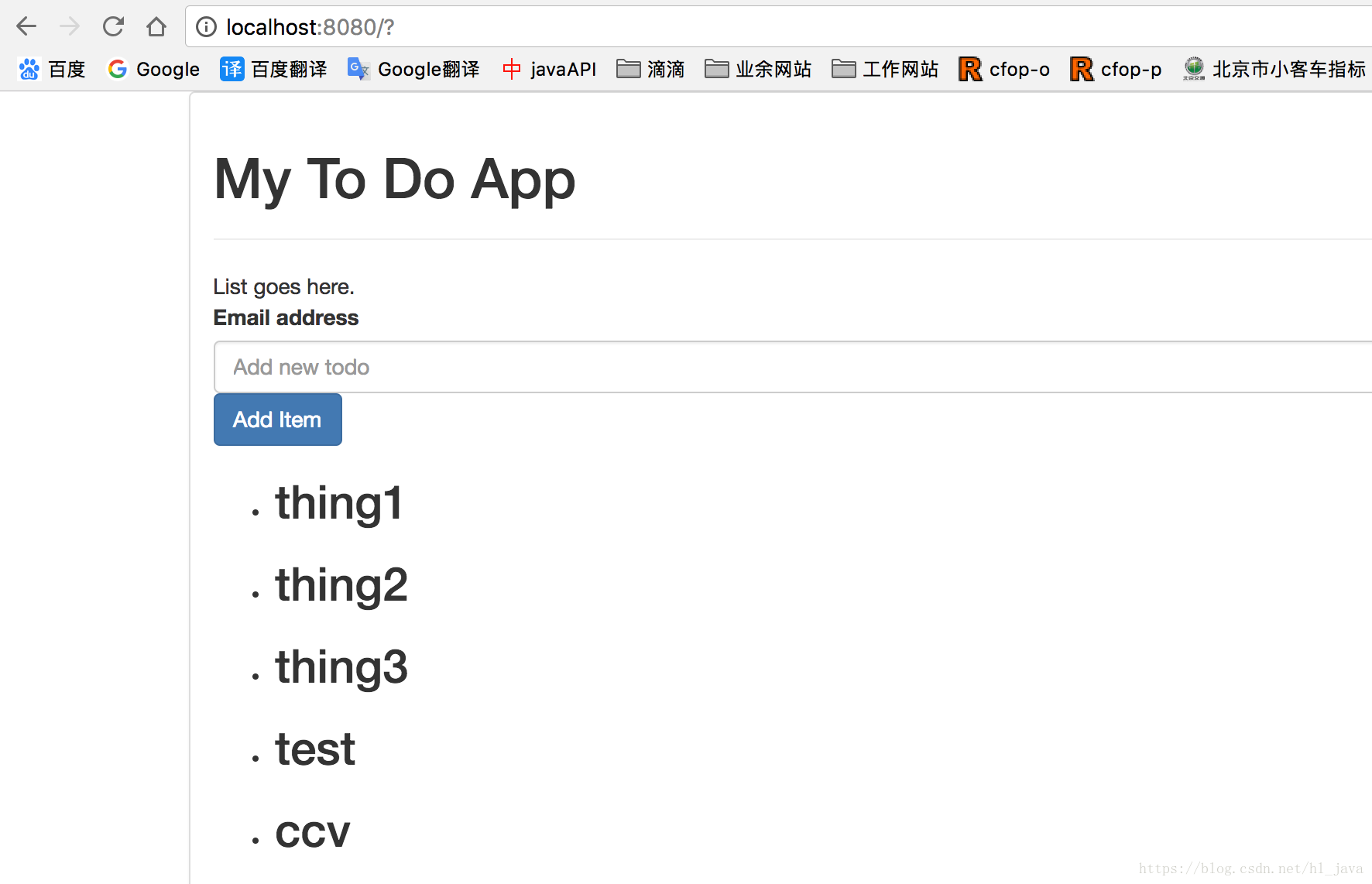This screenshot has height=884, width=1372.
Task: Select the thing2 list item
Action: (x=341, y=585)
